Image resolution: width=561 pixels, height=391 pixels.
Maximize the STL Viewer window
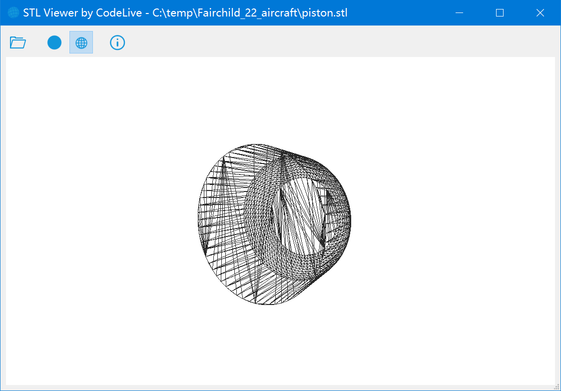[x=500, y=13]
